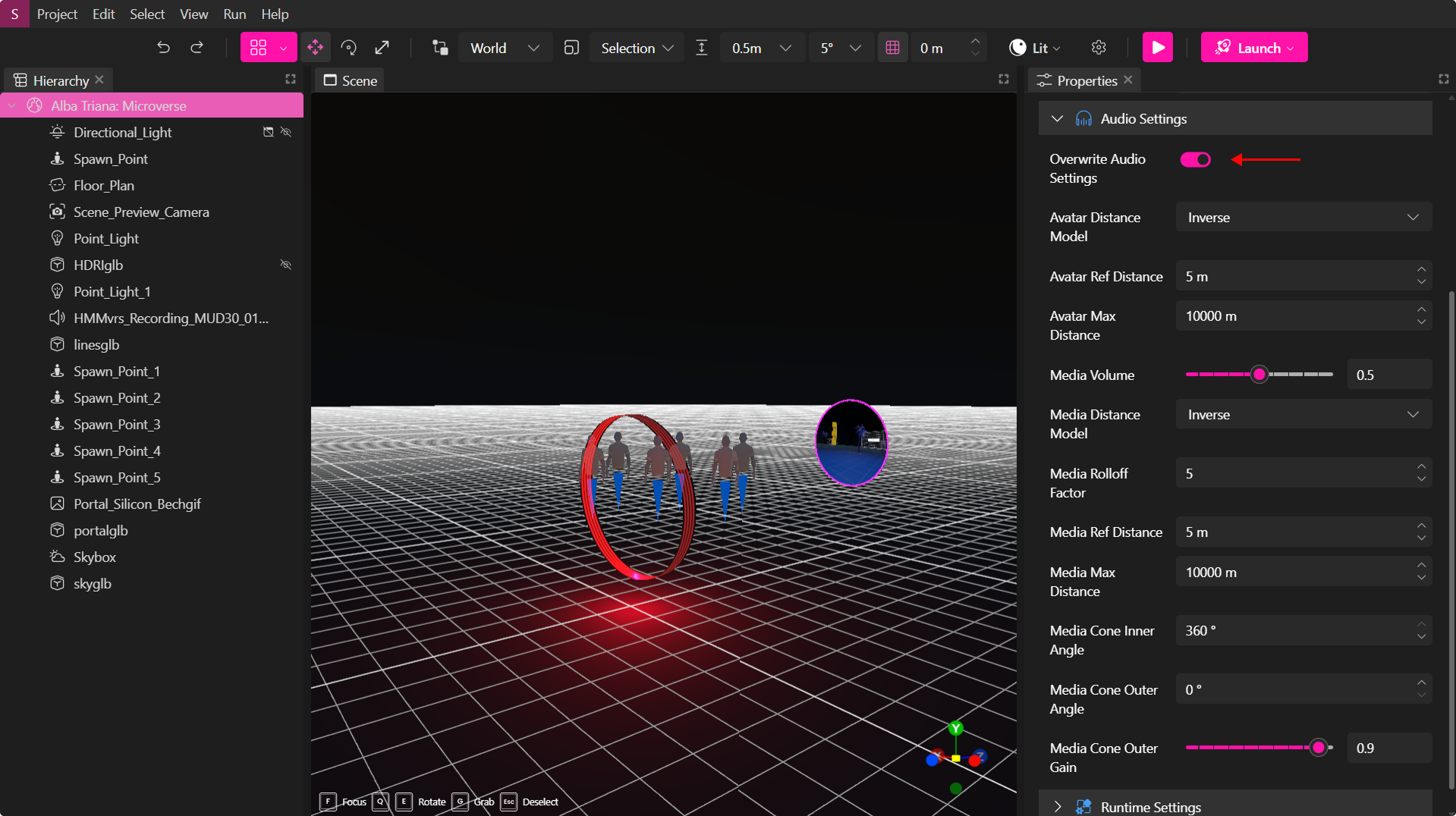Switch to the Scene tab
The image size is (1456, 816).
[349, 80]
